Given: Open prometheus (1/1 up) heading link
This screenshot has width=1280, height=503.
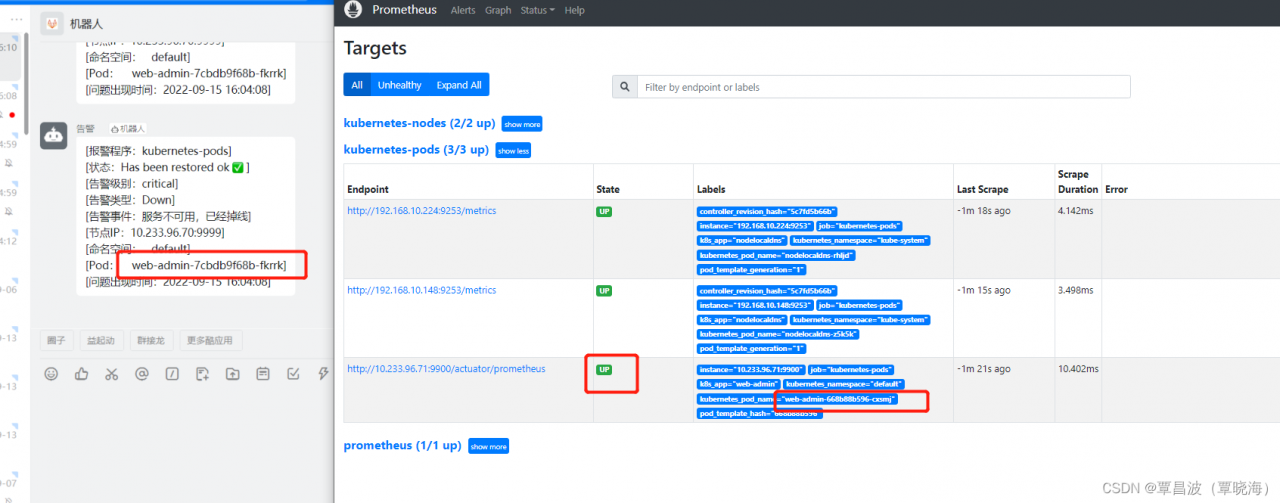Looking at the screenshot, I should click(x=402, y=445).
